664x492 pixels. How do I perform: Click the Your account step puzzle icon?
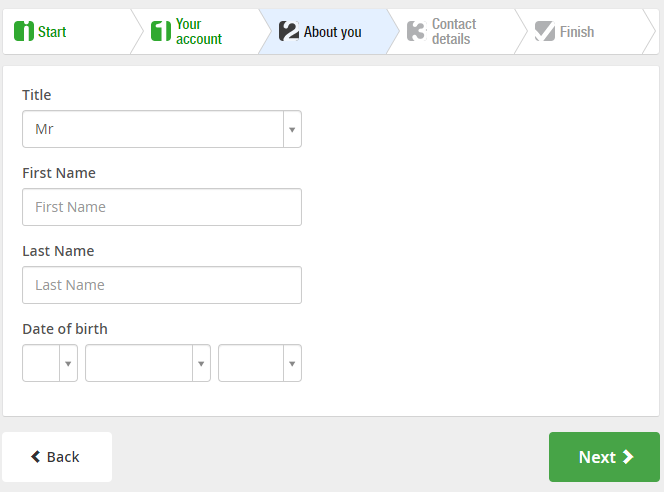pos(161,31)
